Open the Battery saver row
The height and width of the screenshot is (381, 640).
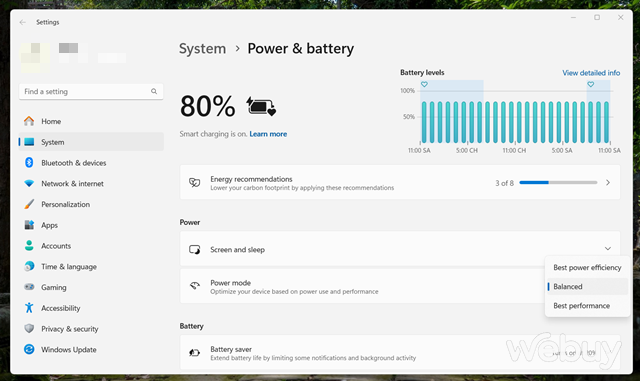pyautogui.click(x=400, y=353)
